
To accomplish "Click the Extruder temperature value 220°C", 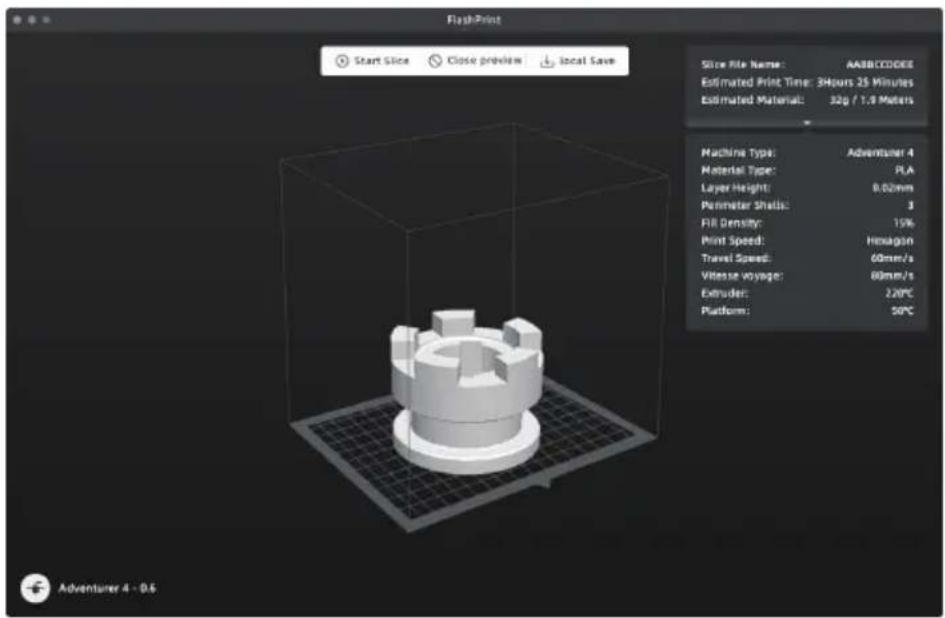I will click(x=899, y=293).
